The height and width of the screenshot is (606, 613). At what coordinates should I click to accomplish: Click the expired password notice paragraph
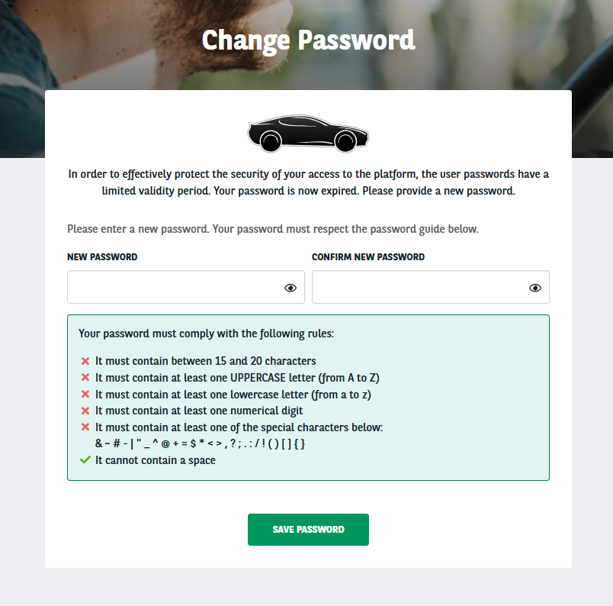(308, 182)
